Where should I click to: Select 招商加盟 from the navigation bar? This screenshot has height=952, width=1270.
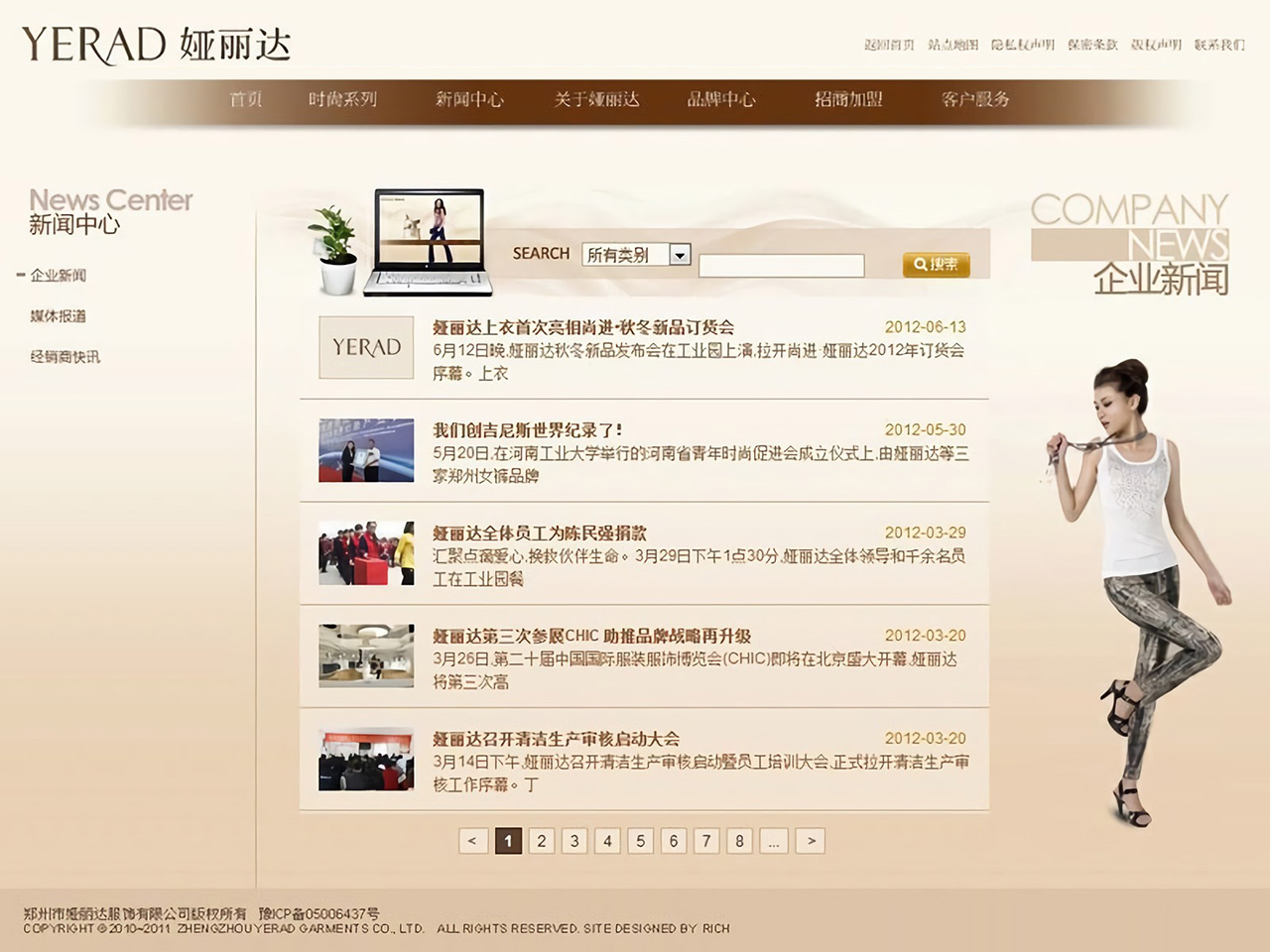pyautogui.click(x=848, y=99)
